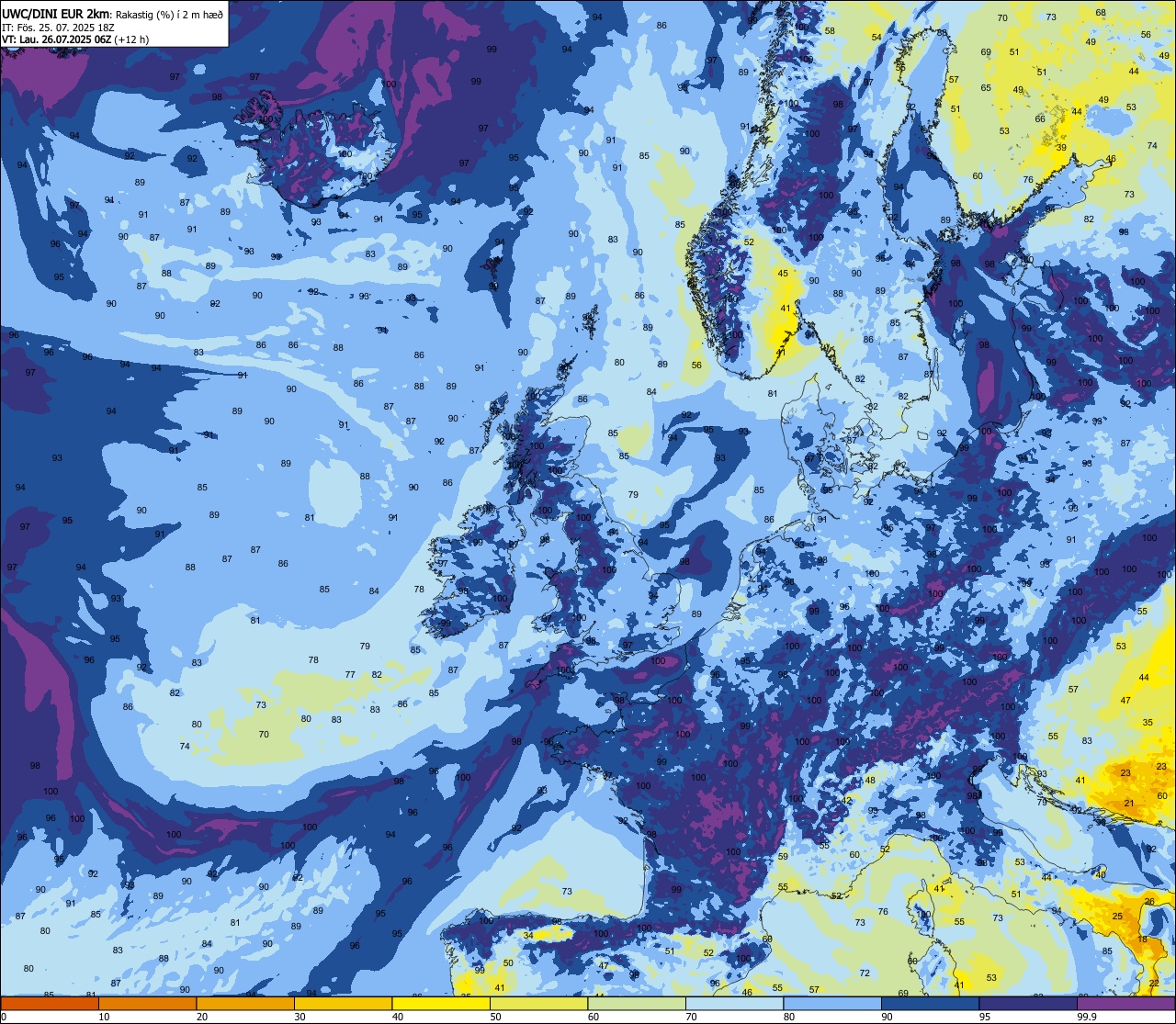Click the 80–90 light blue legend swatch

tap(832, 1004)
